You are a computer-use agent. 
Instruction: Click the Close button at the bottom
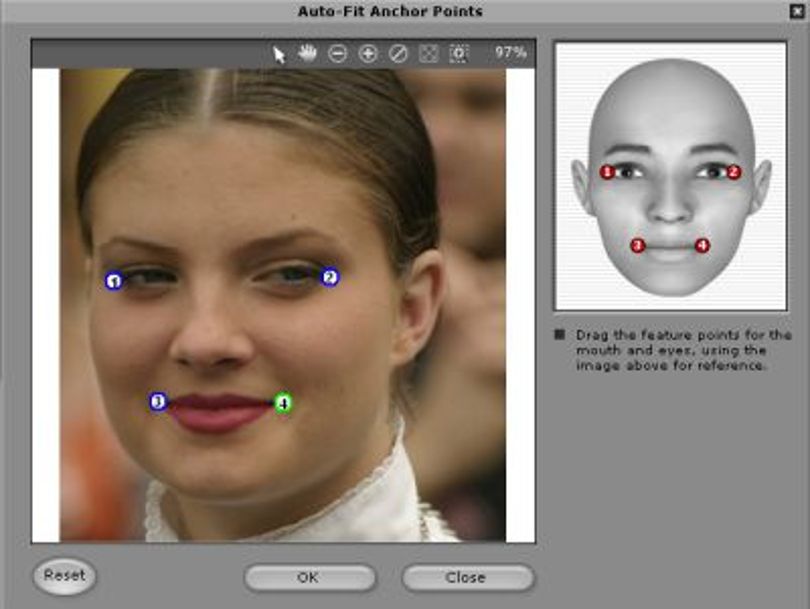pyautogui.click(x=468, y=577)
